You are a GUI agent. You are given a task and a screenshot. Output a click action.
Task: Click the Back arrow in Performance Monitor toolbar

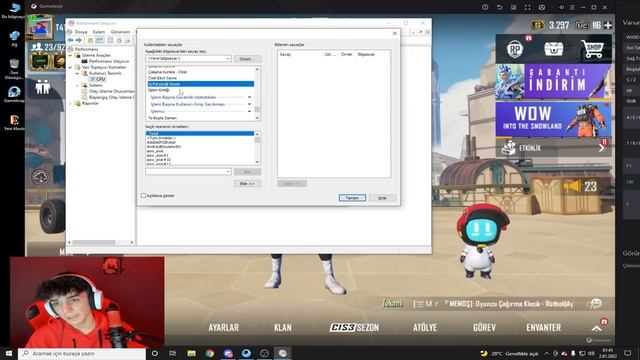pyautogui.click(x=71, y=40)
